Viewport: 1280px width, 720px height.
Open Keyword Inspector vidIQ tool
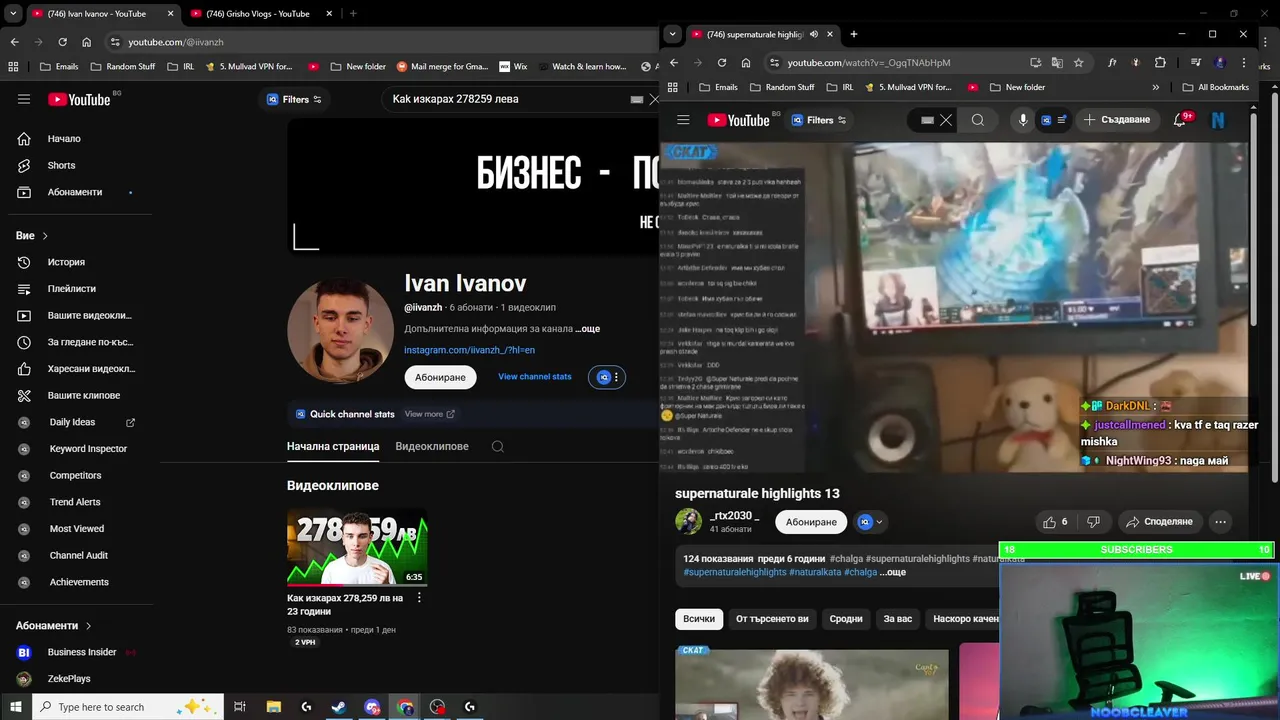coord(88,449)
